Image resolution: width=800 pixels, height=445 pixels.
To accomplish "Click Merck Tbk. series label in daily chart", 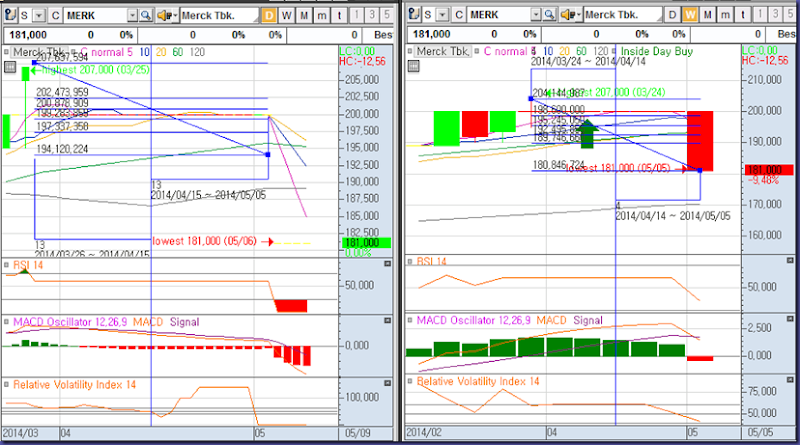I will (39, 52).
